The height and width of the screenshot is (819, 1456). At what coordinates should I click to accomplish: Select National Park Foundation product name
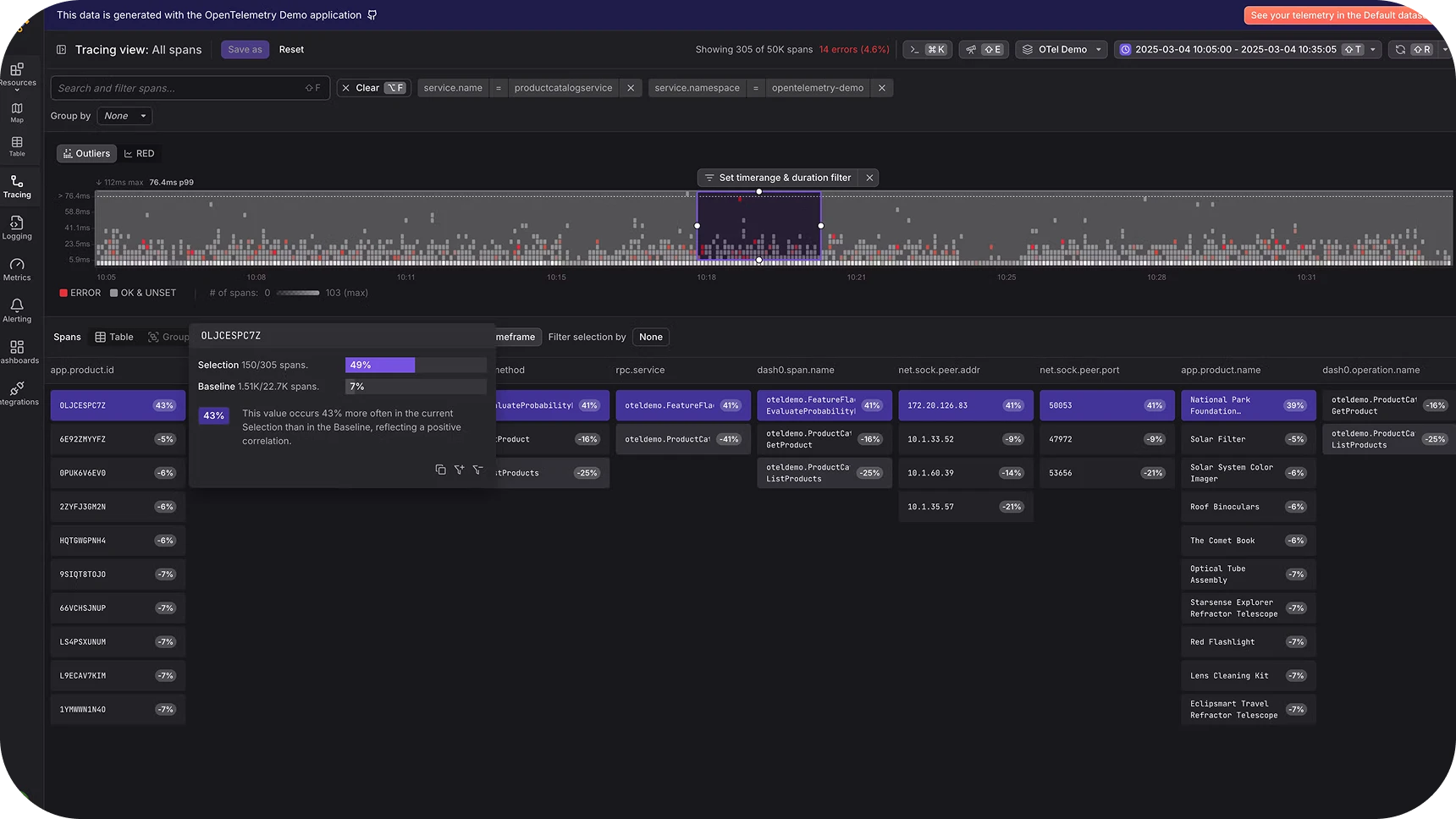click(x=1249, y=405)
